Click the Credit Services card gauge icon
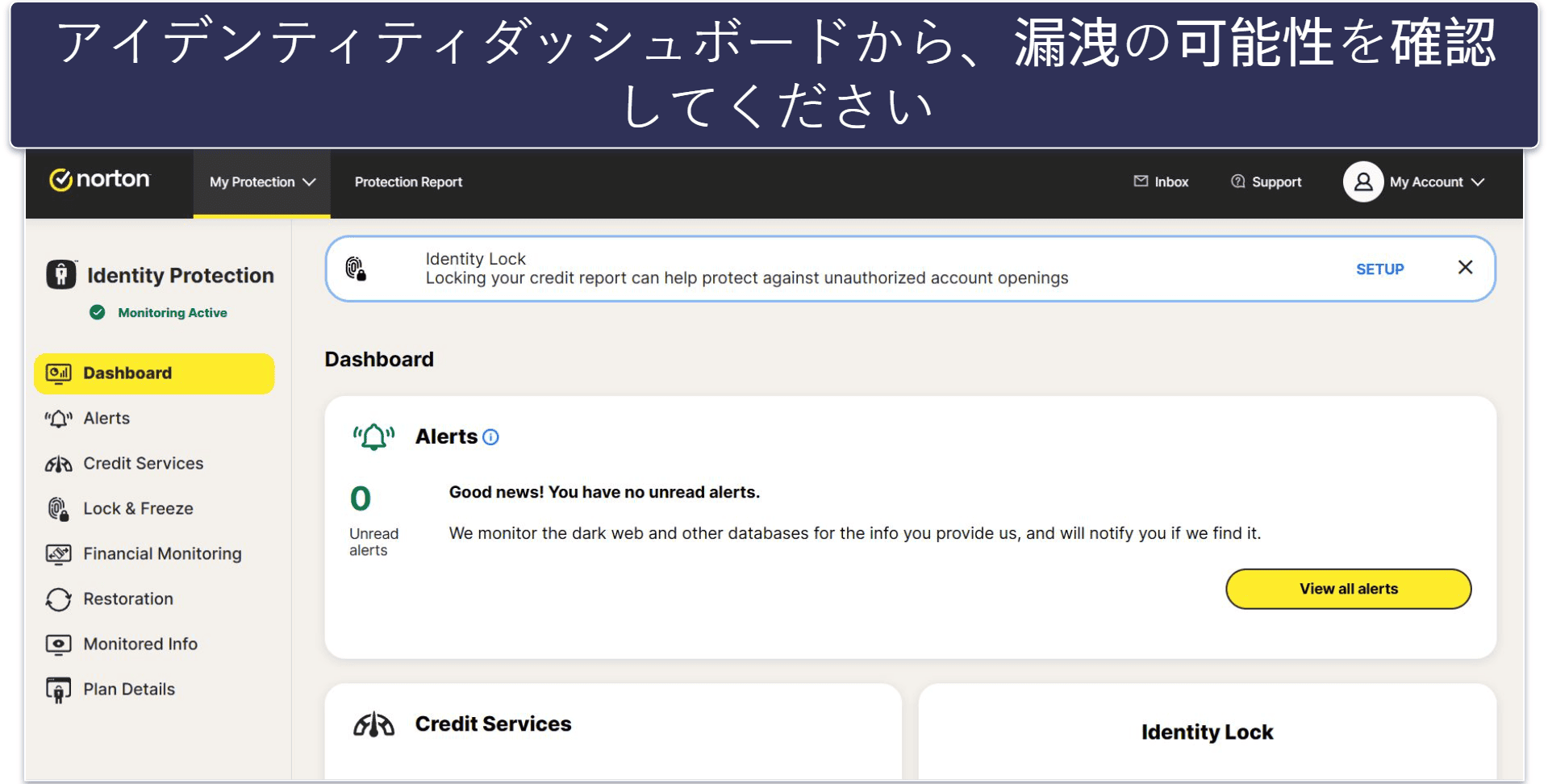Viewport: 1548px width, 784px height. coord(373,724)
